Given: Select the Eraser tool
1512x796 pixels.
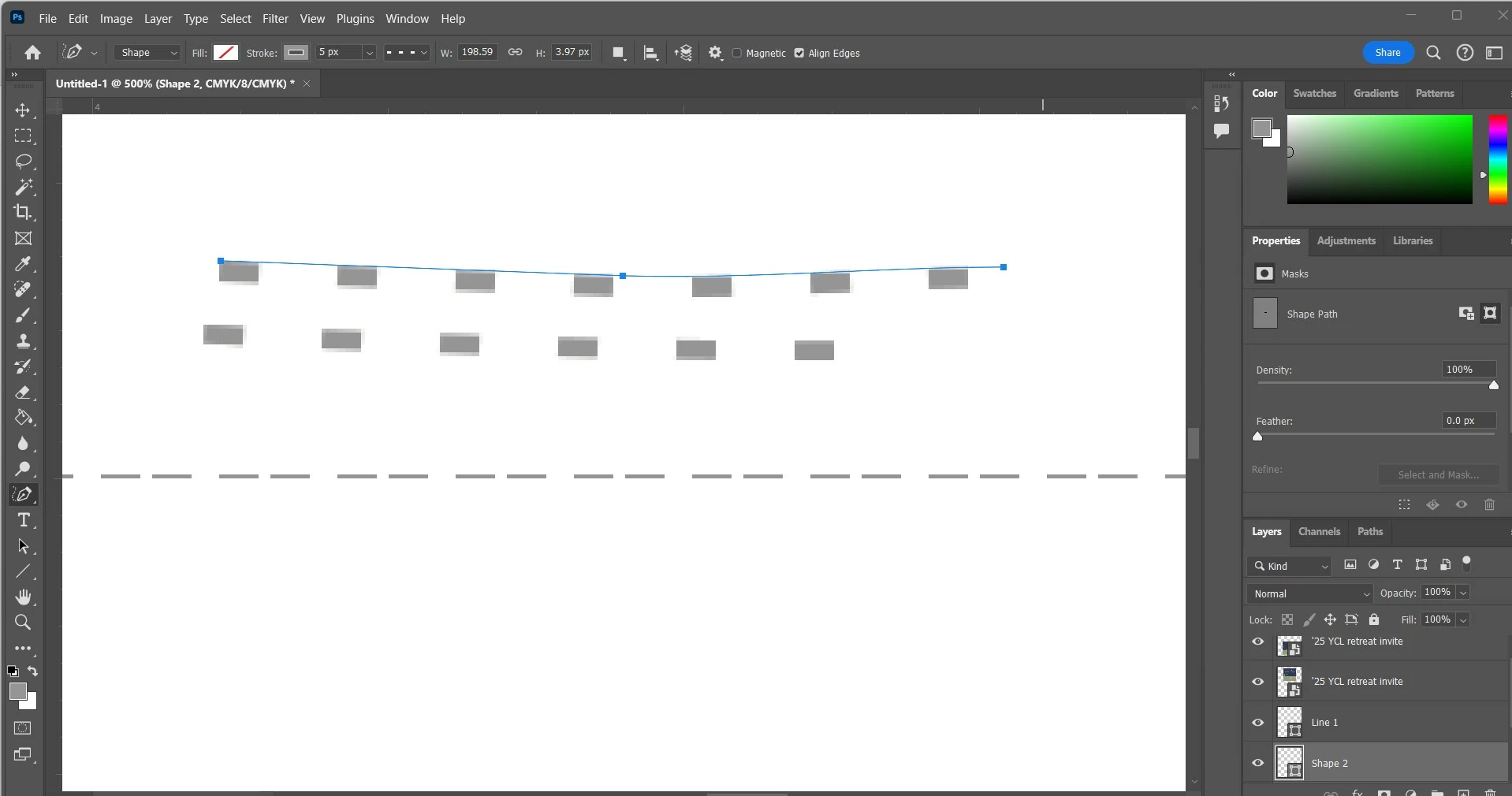Looking at the screenshot, I should [x=23, y=392].
